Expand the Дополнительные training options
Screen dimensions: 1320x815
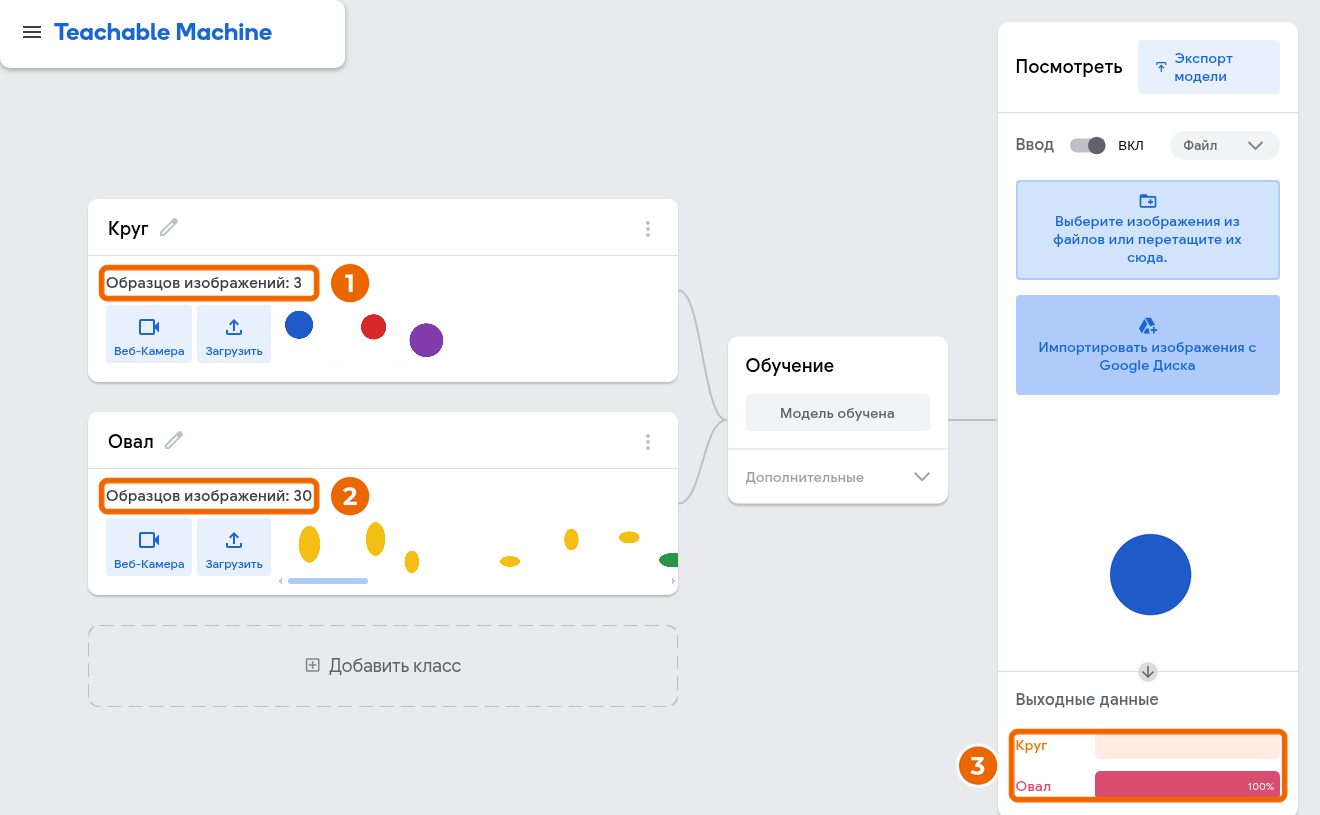tap(838, 477)
